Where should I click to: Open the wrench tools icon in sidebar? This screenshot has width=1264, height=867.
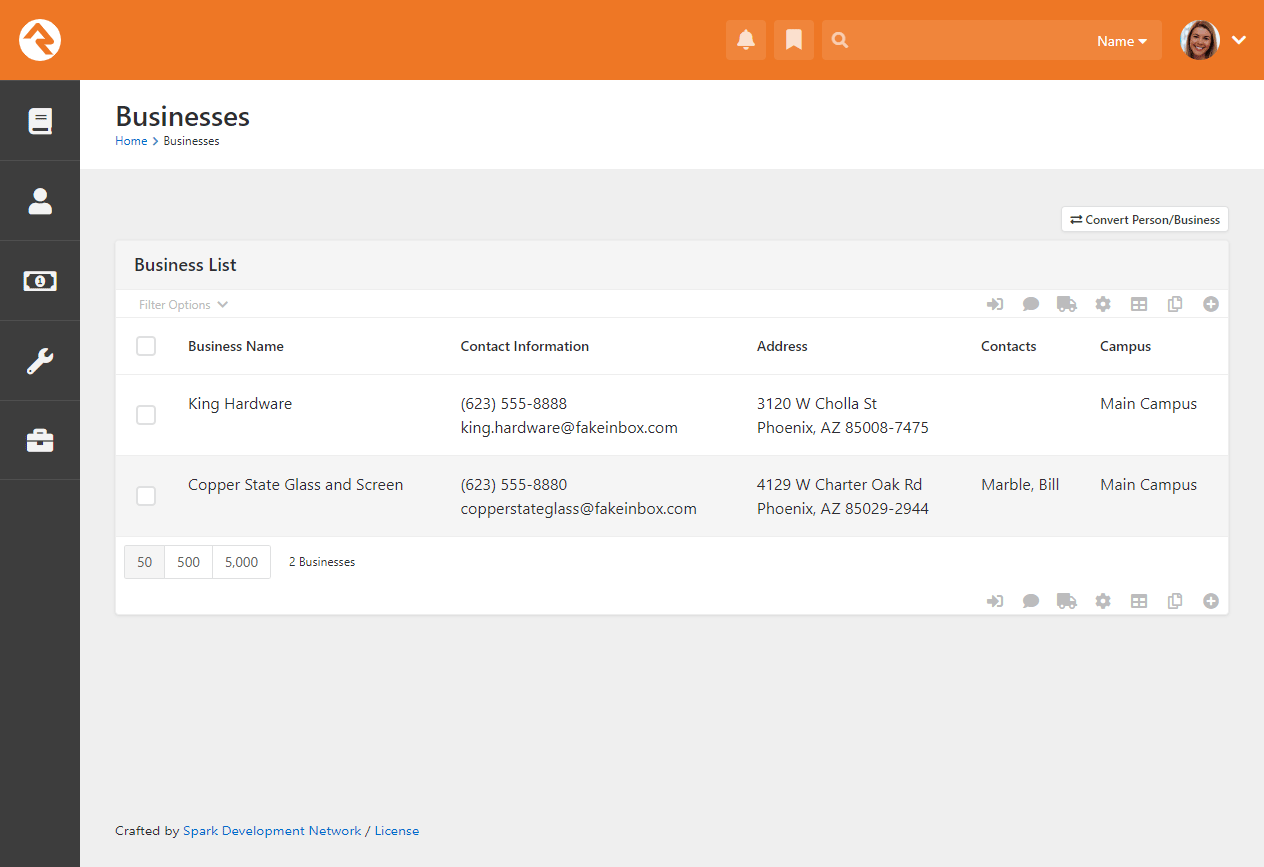[x=40, y=360]
